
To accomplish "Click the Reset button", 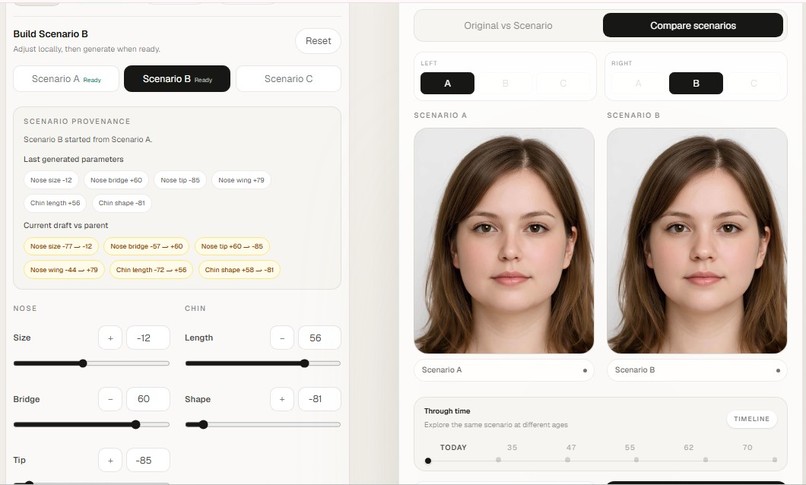I will point(318,41).
